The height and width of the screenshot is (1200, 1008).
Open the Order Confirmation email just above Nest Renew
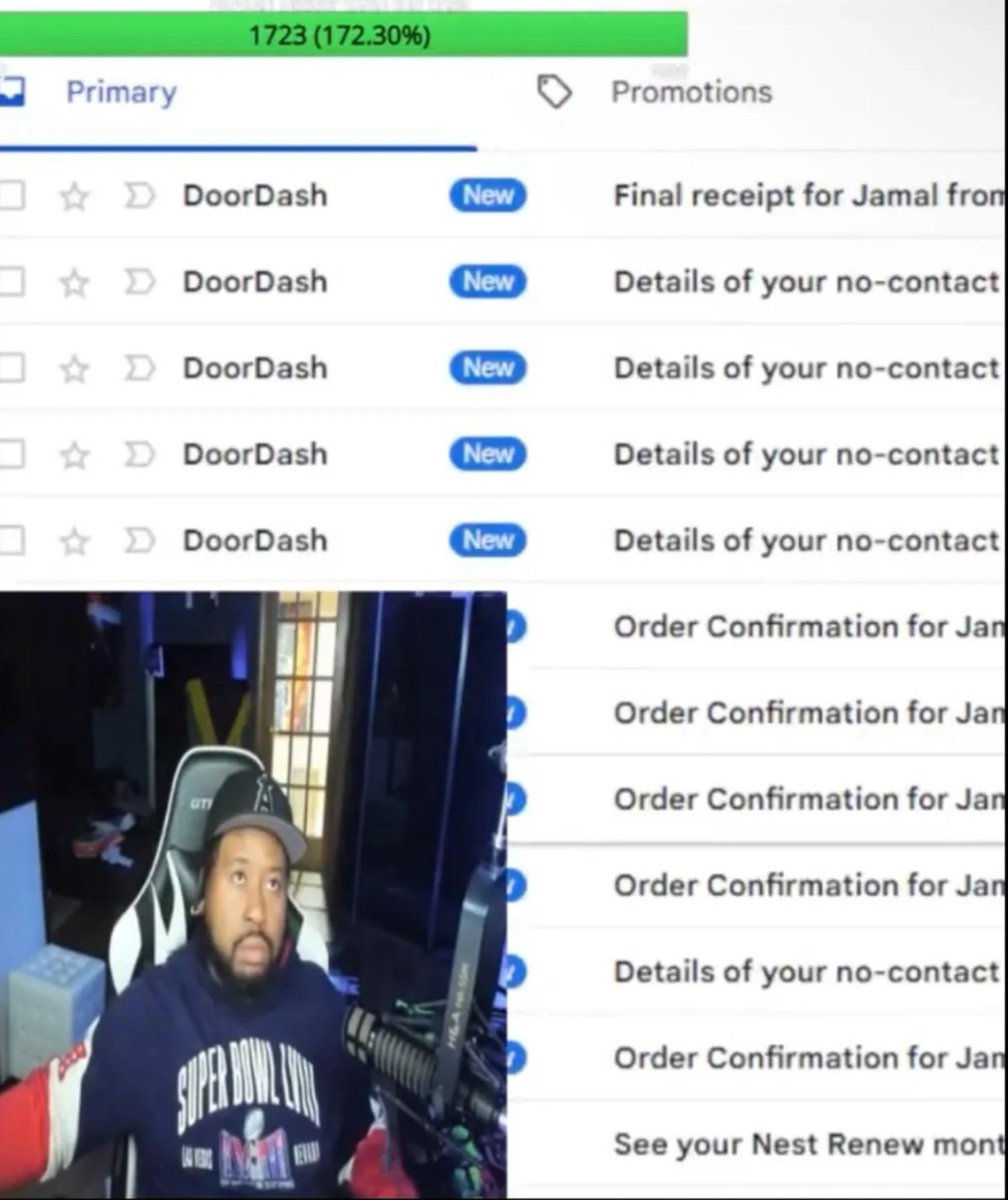[808, 1057]
